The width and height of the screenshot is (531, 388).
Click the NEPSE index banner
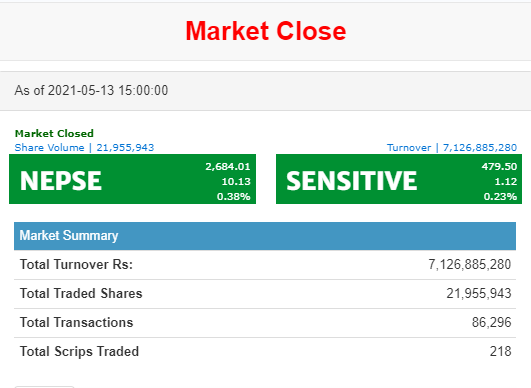point(132,179)
